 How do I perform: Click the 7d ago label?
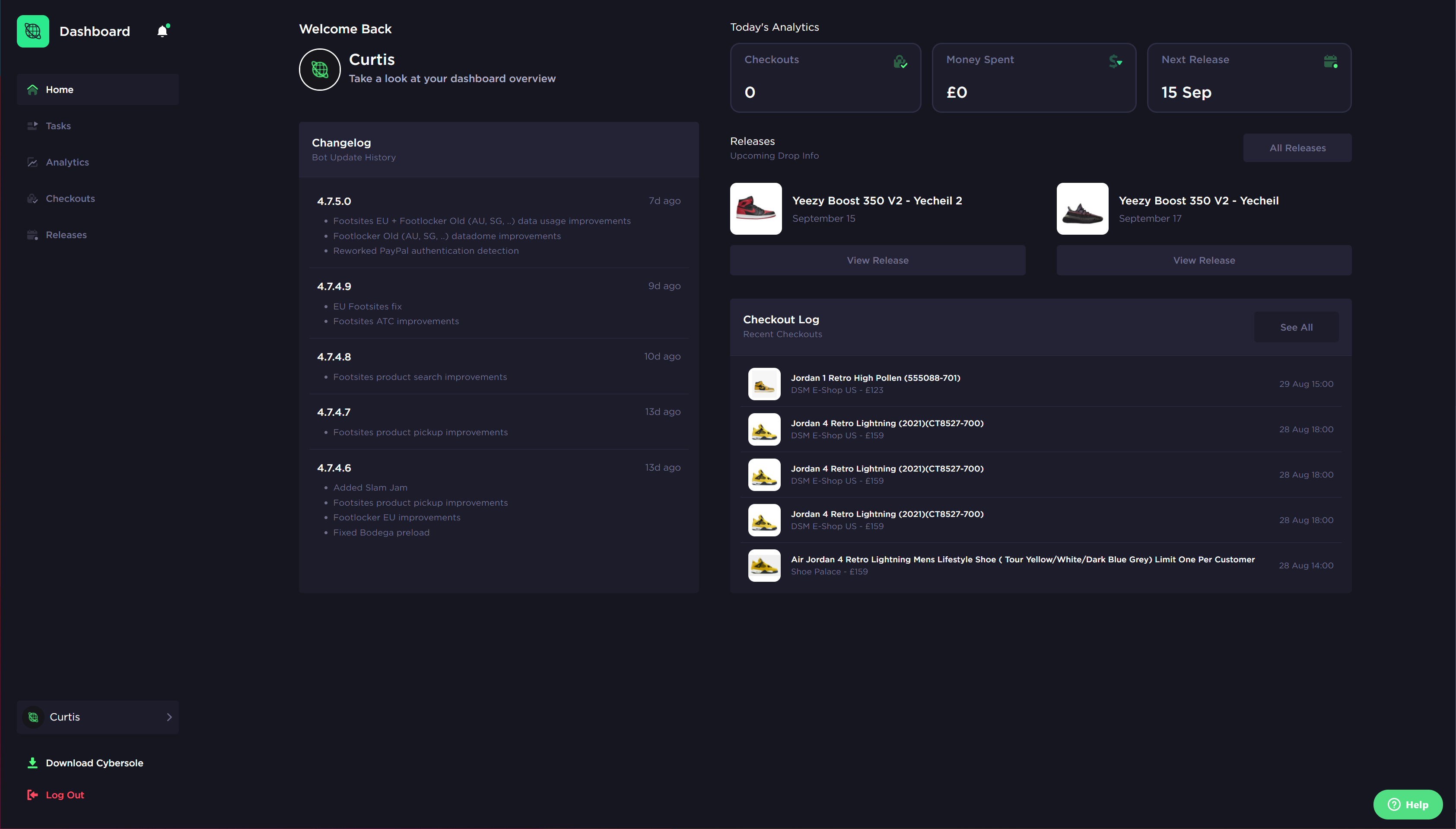664,201
